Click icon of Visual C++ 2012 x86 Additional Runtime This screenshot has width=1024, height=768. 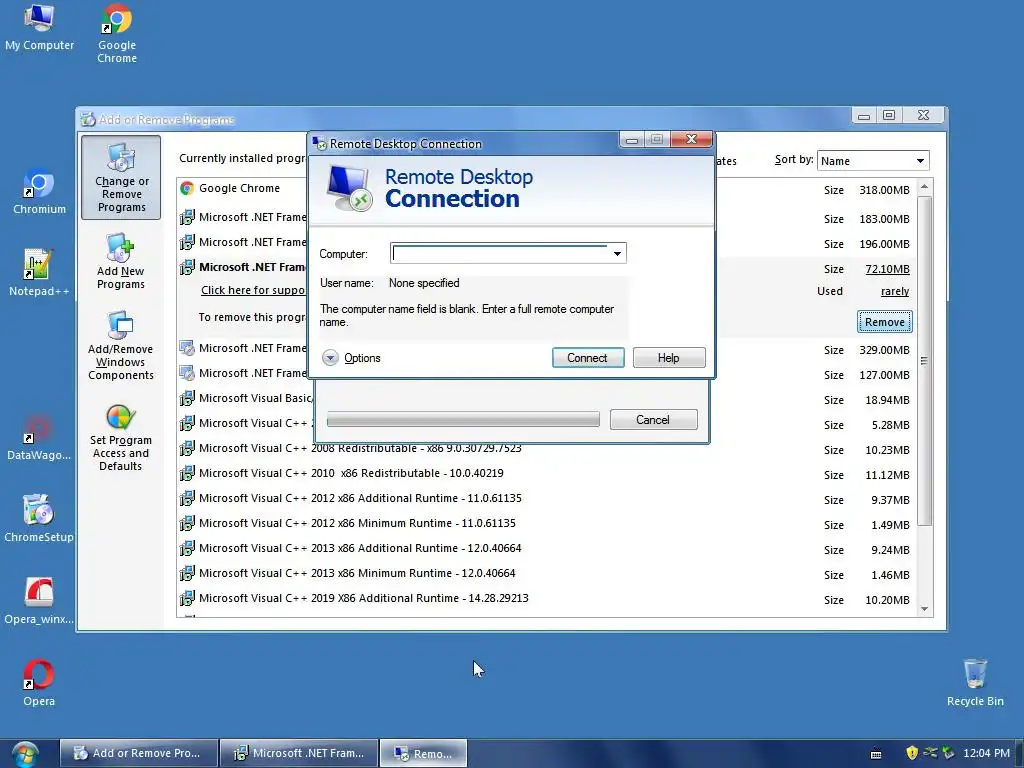tap(187, 498)
